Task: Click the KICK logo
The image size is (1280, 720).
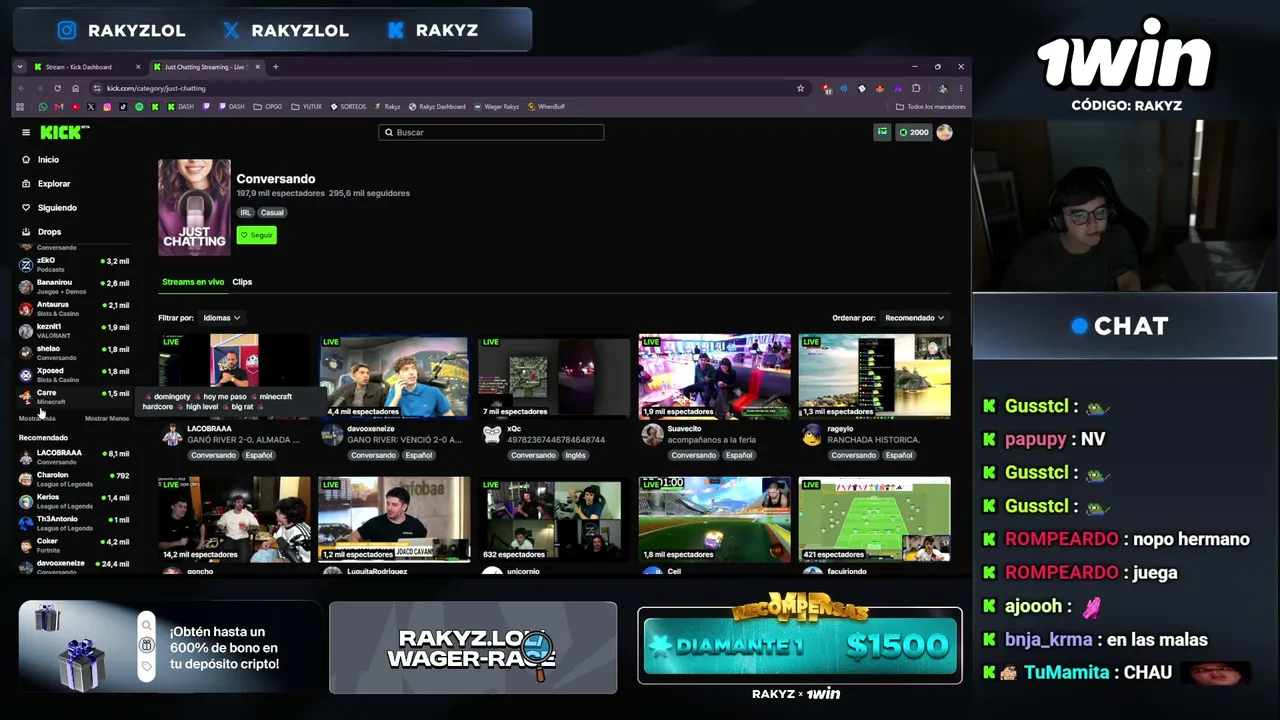Action: click(64, 132)
